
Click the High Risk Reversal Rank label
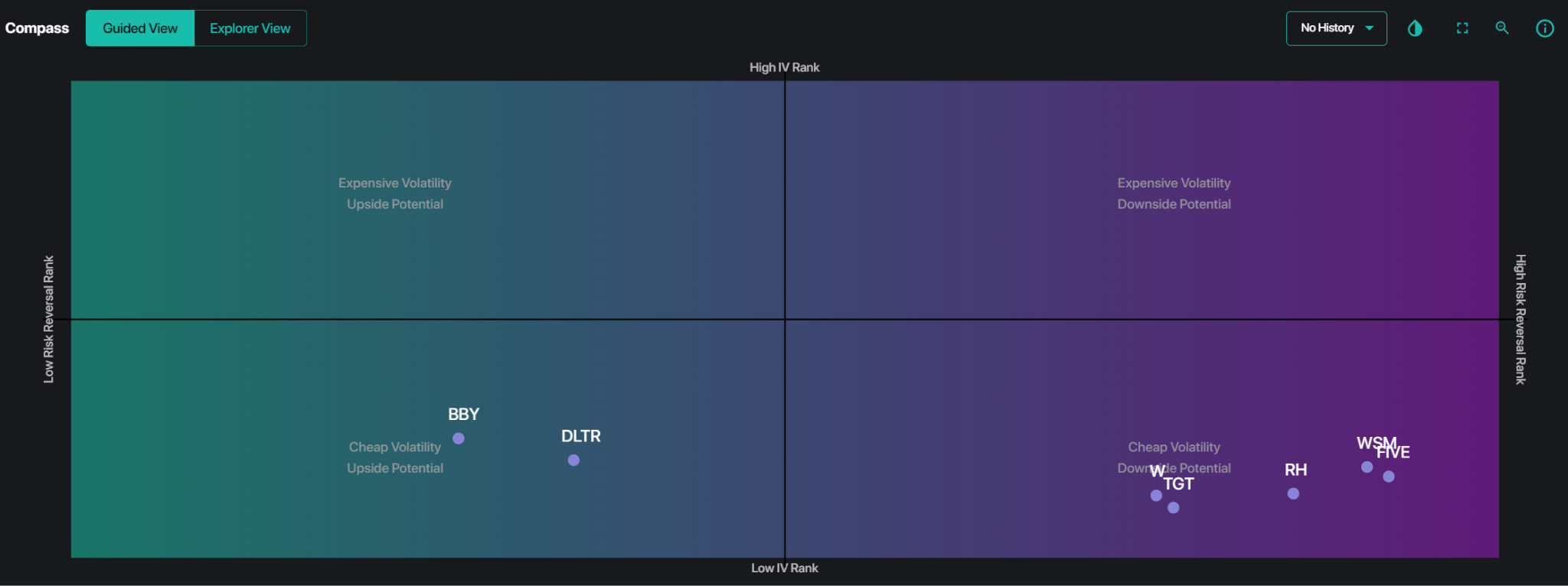coord(1521,319)
